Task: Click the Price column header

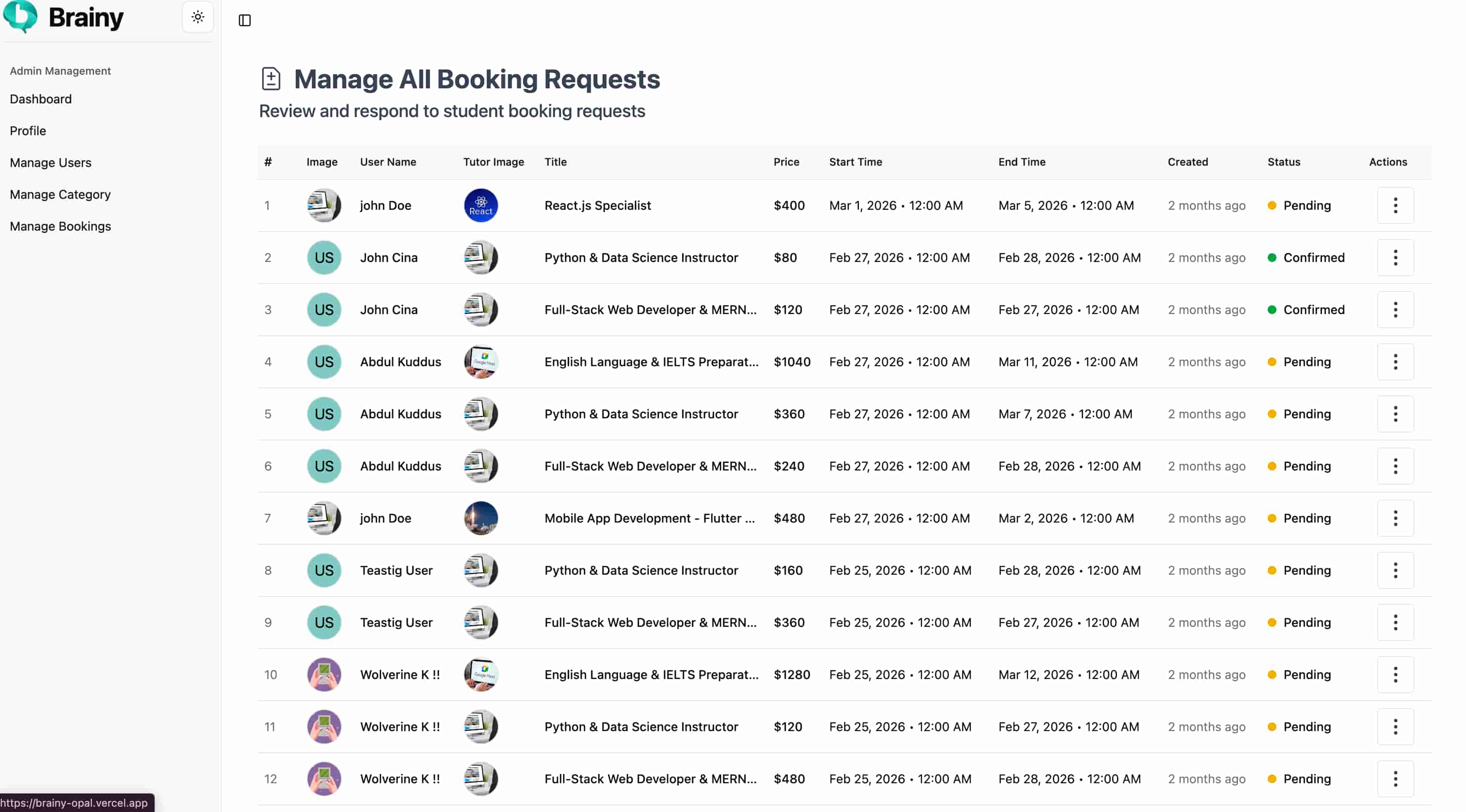Action: point(786,162)
